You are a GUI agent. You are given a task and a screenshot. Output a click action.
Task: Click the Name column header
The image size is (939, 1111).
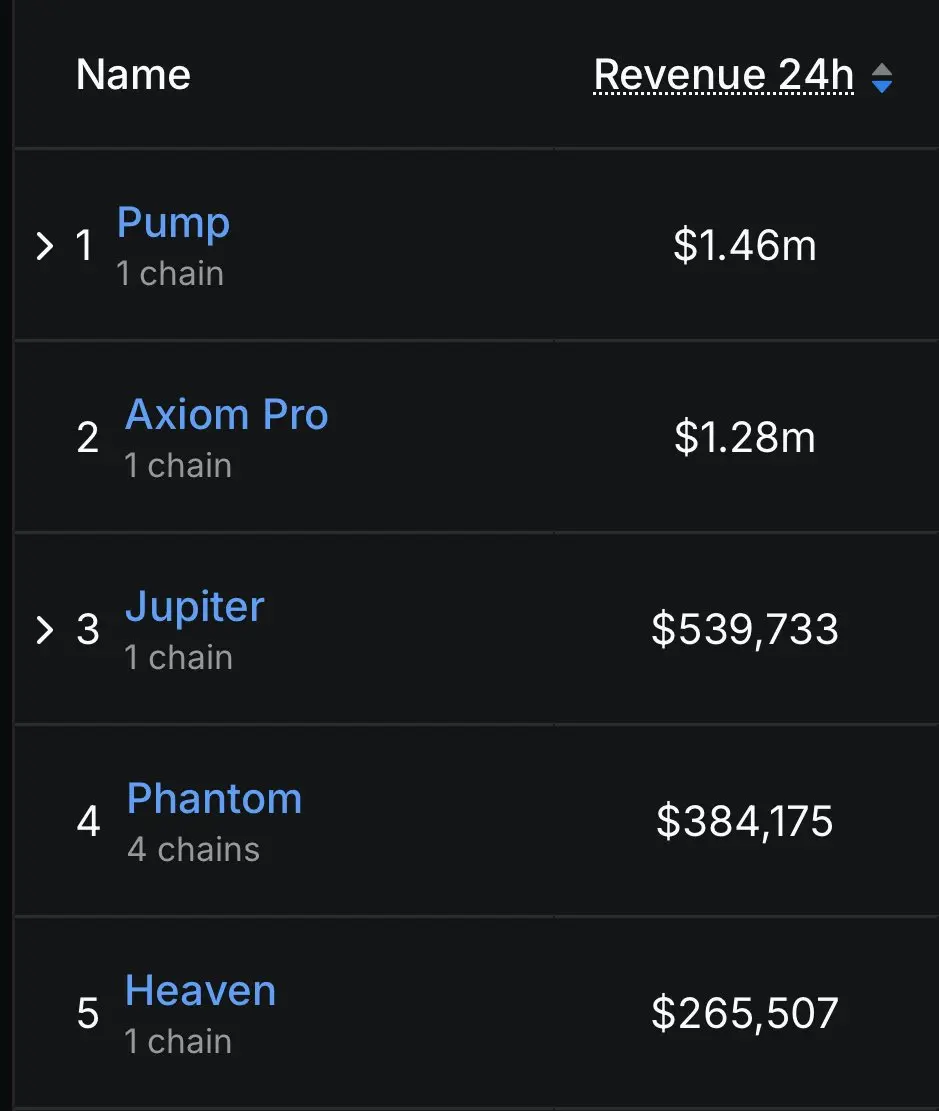point(133,74)
